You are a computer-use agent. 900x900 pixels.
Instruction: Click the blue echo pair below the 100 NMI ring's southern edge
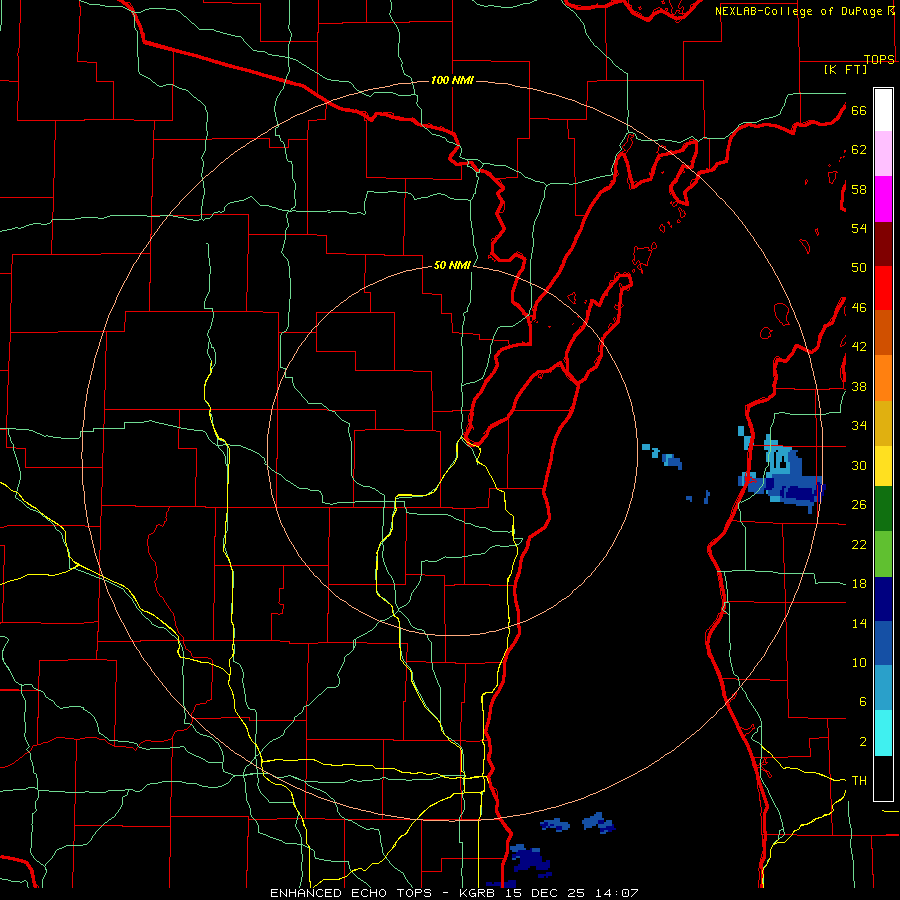577,823
